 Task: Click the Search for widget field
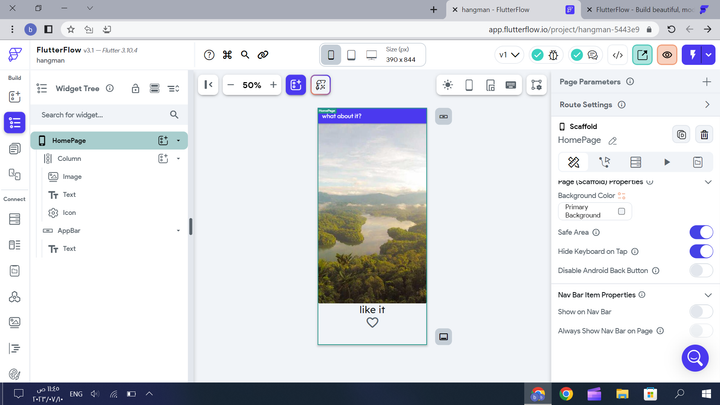100,115
